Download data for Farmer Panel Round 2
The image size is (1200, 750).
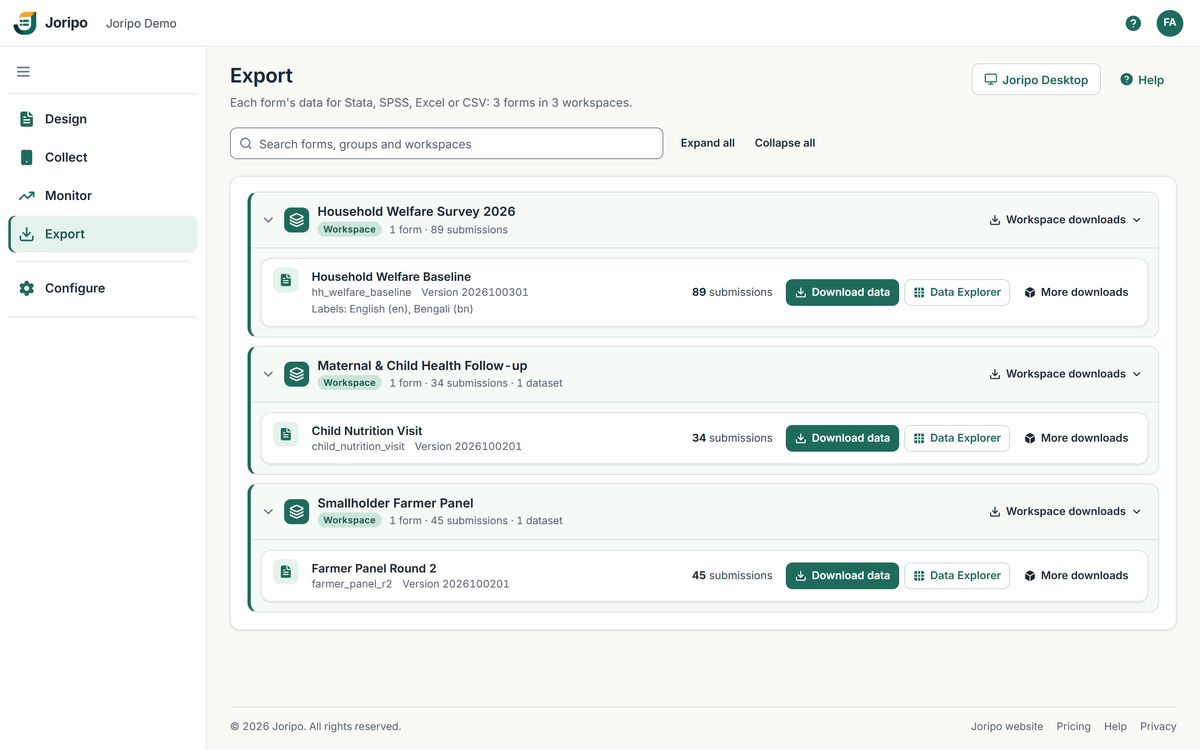click(x=842, y=575)
